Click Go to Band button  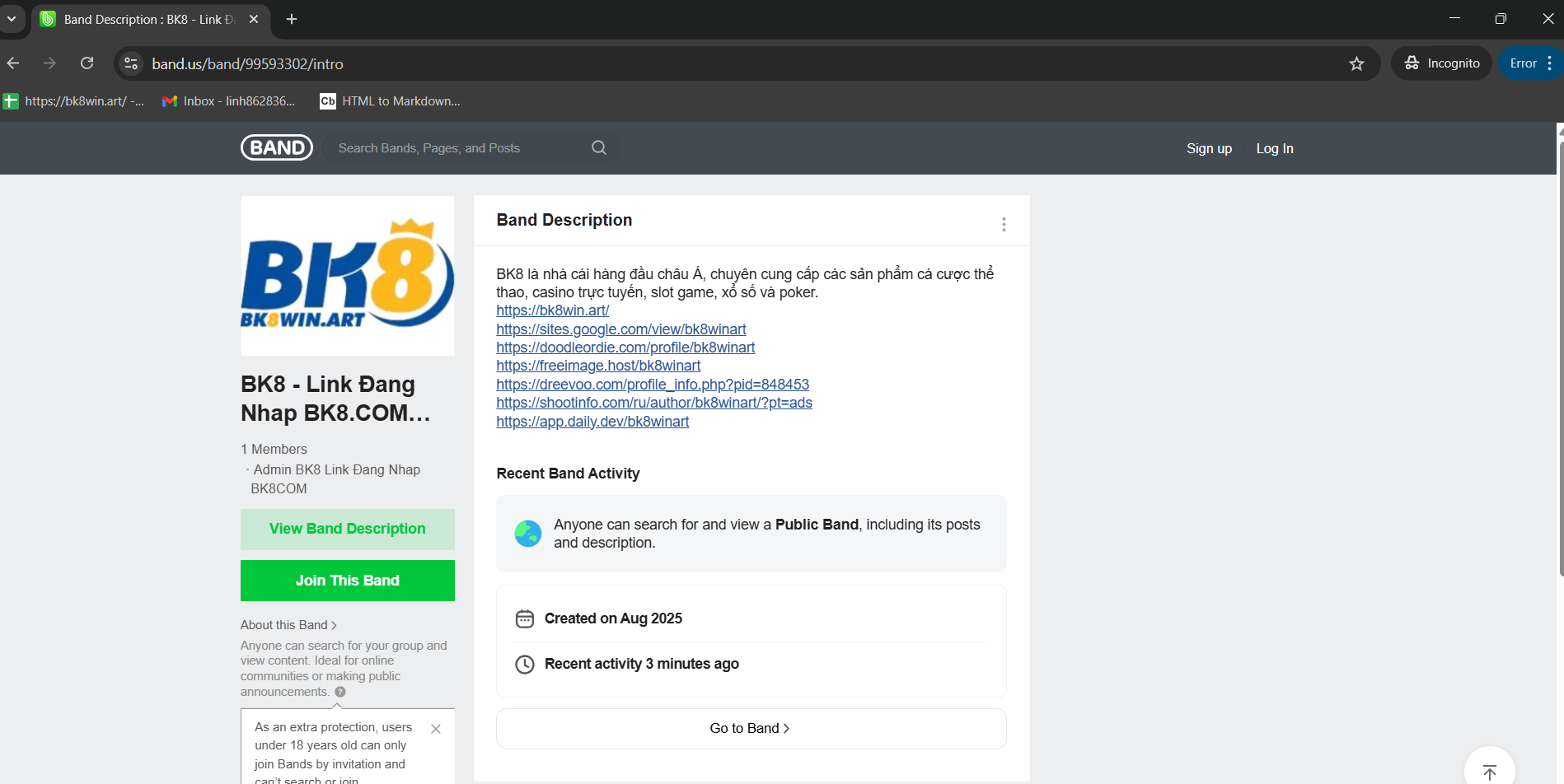[x=750, y=729]
